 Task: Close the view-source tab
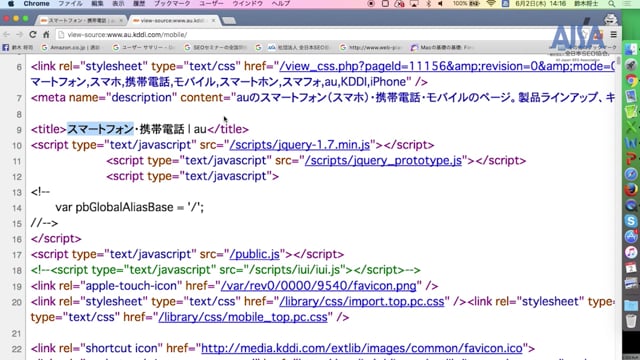click(213, 20)
